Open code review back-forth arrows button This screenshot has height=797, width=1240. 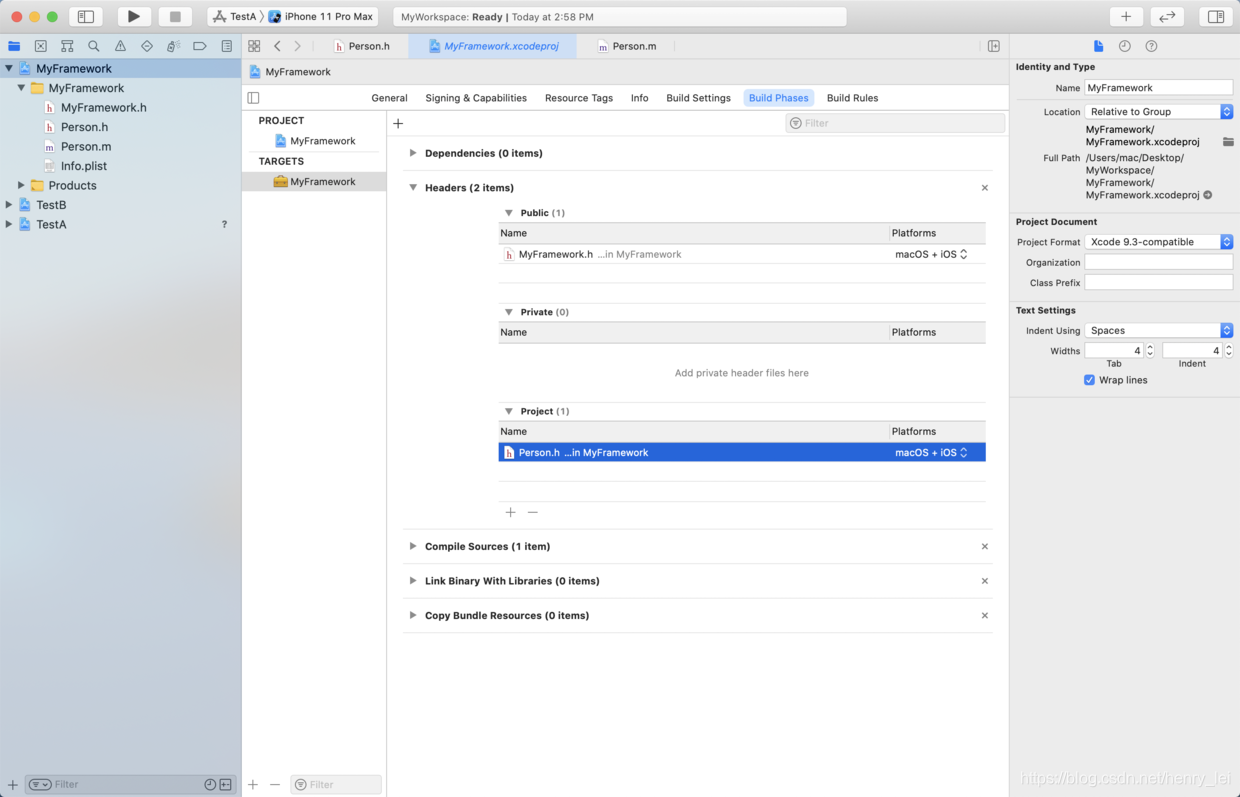pos(1167,17)
